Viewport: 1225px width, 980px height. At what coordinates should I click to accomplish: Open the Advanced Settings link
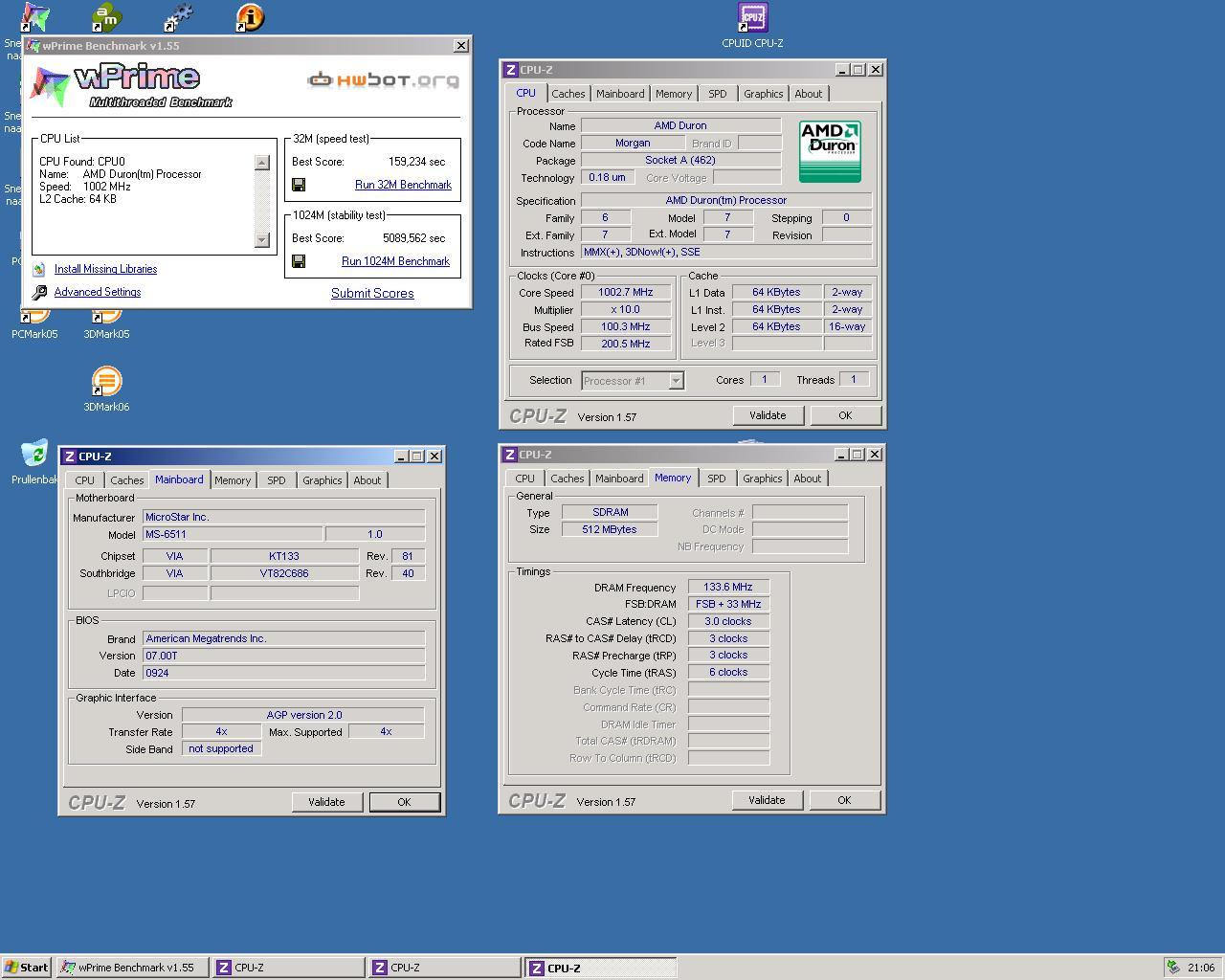coord(98,293)
